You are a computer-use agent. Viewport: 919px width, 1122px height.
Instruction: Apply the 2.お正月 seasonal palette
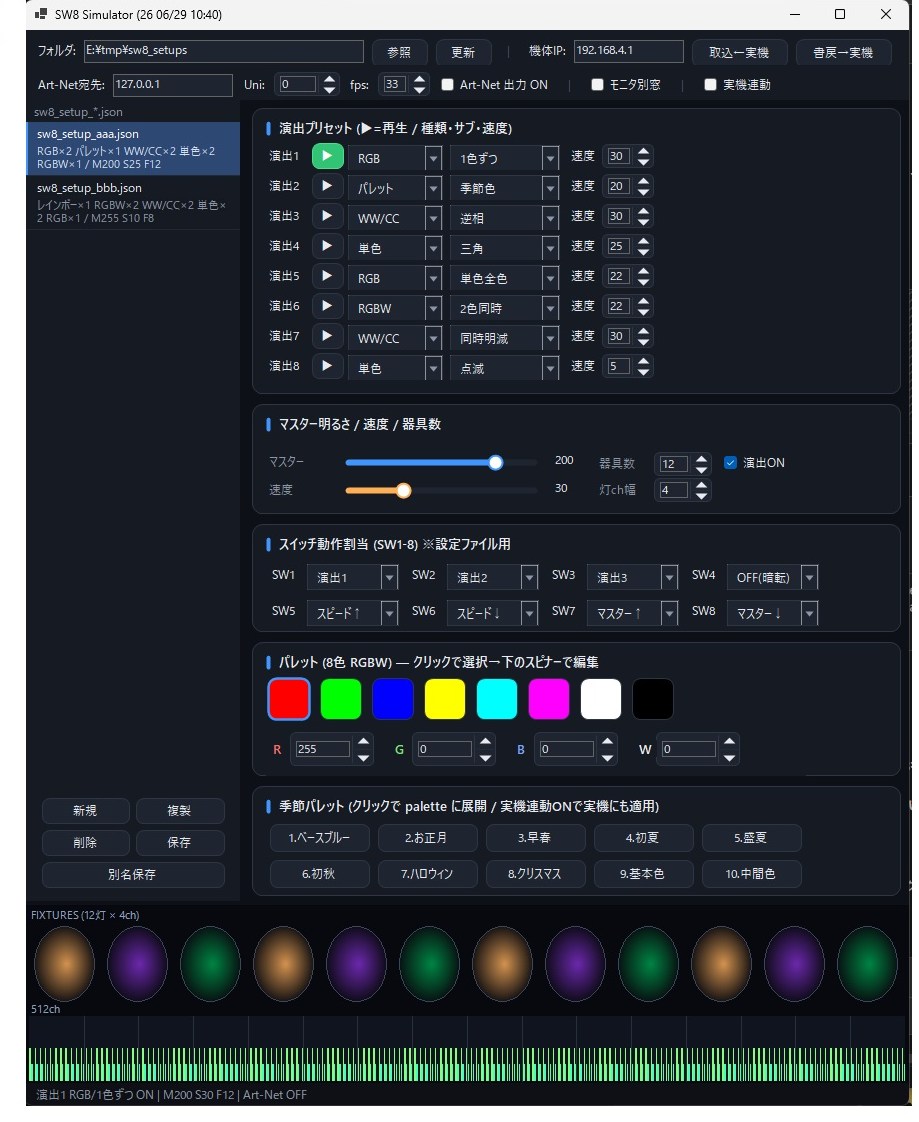pos(427,838)
